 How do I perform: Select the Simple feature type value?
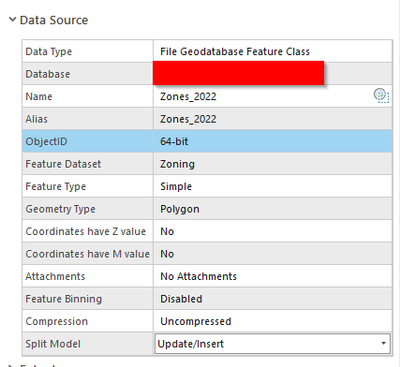tap(176, 186)
